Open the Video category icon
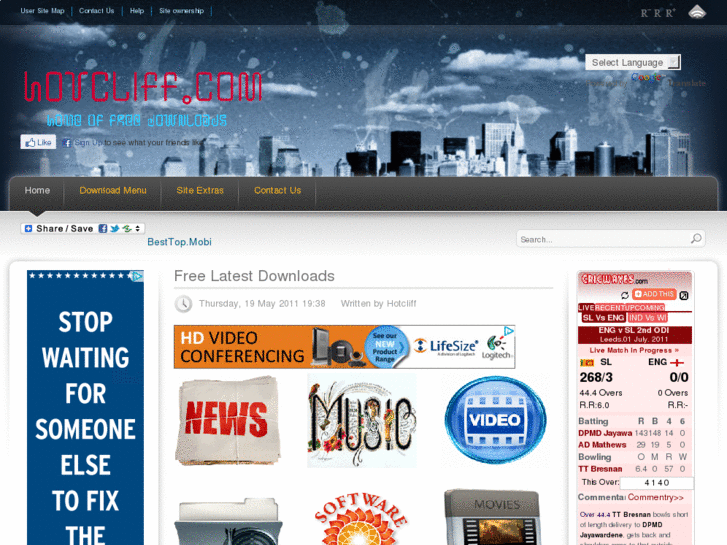The height and width of the screenshot is (545, 727). click(495, 420)
